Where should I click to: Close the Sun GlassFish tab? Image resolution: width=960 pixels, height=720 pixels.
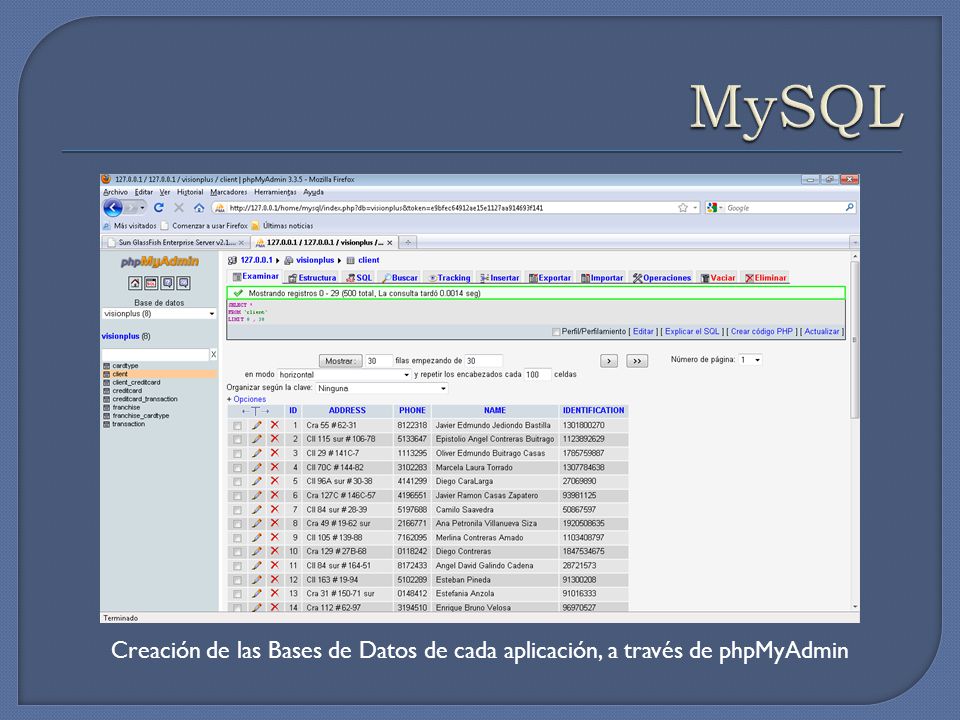point(241,242)
